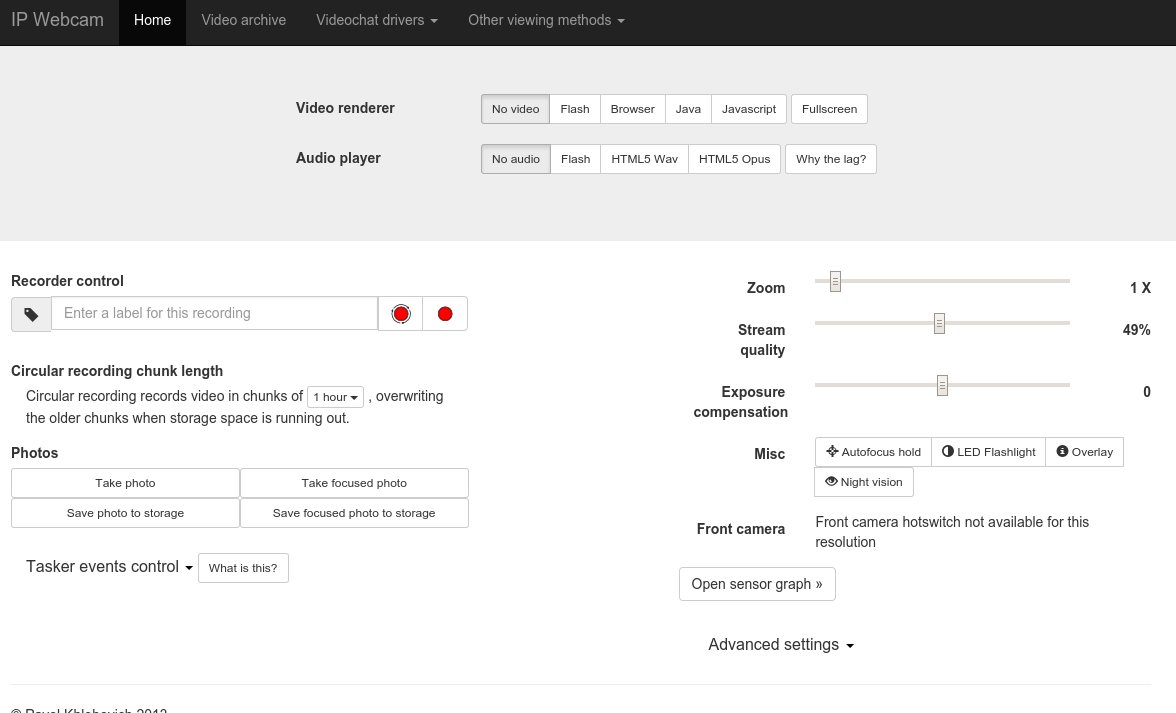
Task: Select Browser video renderer
Action: coord(632,109)
